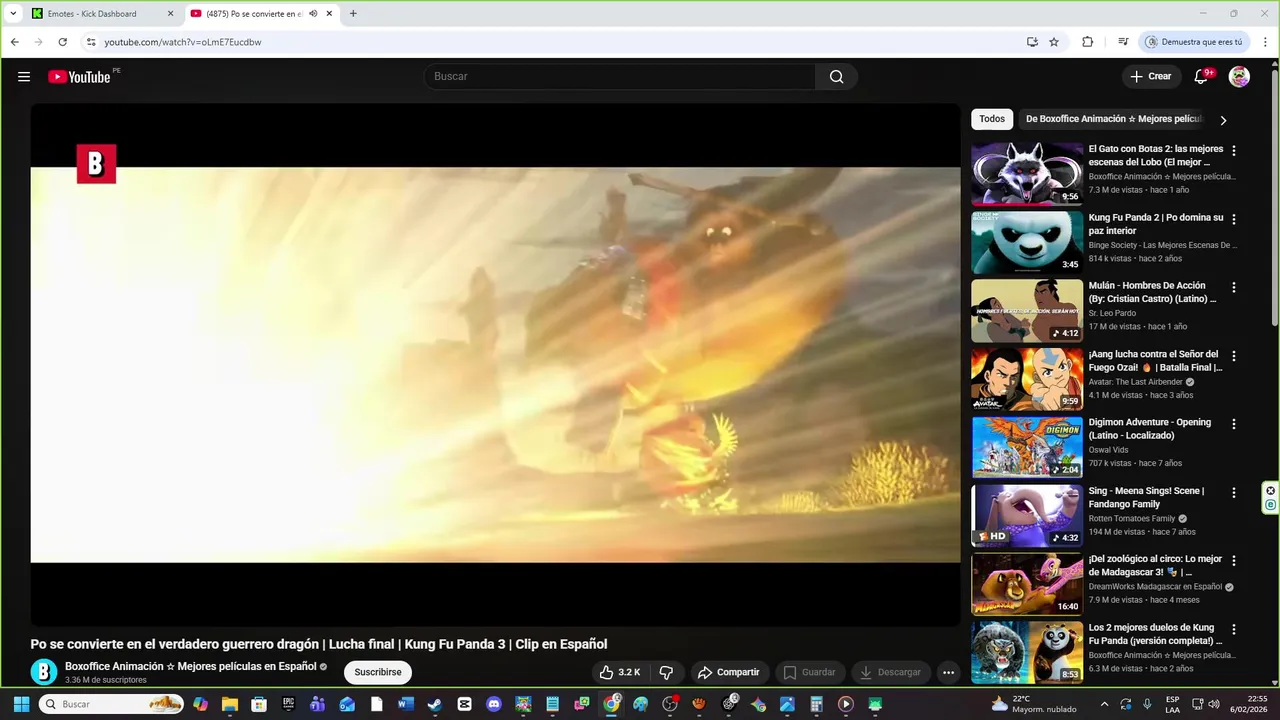Show next filter chips with the arrow
The height and width of the screenshot is (720, 1280).
point(1223,120)
